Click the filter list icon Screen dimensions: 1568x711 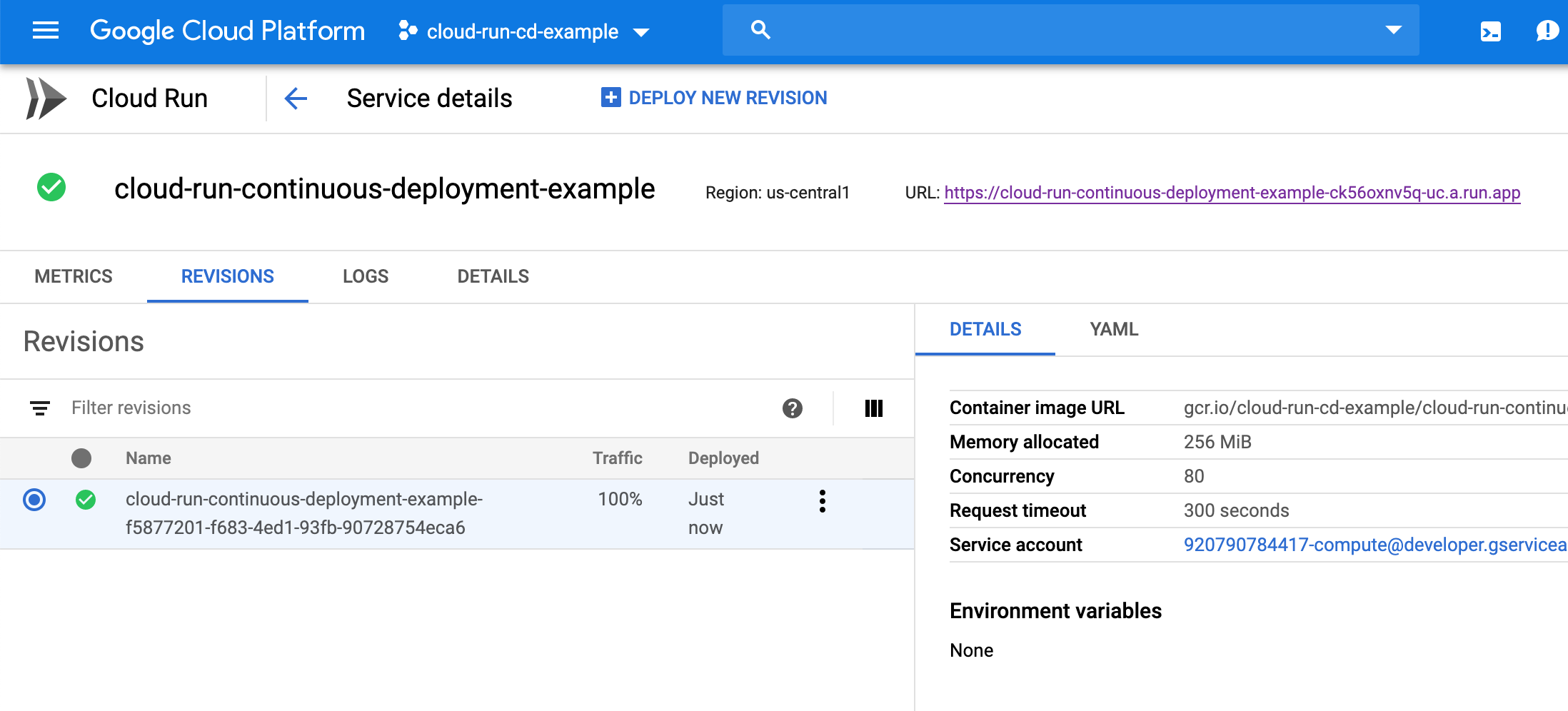pyautogui.click(x=40, y=408)
